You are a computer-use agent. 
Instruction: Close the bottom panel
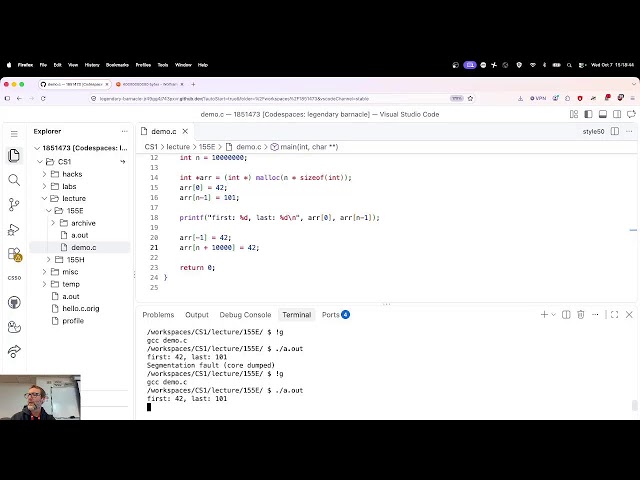pyautogui.click(x=629, y=315)
